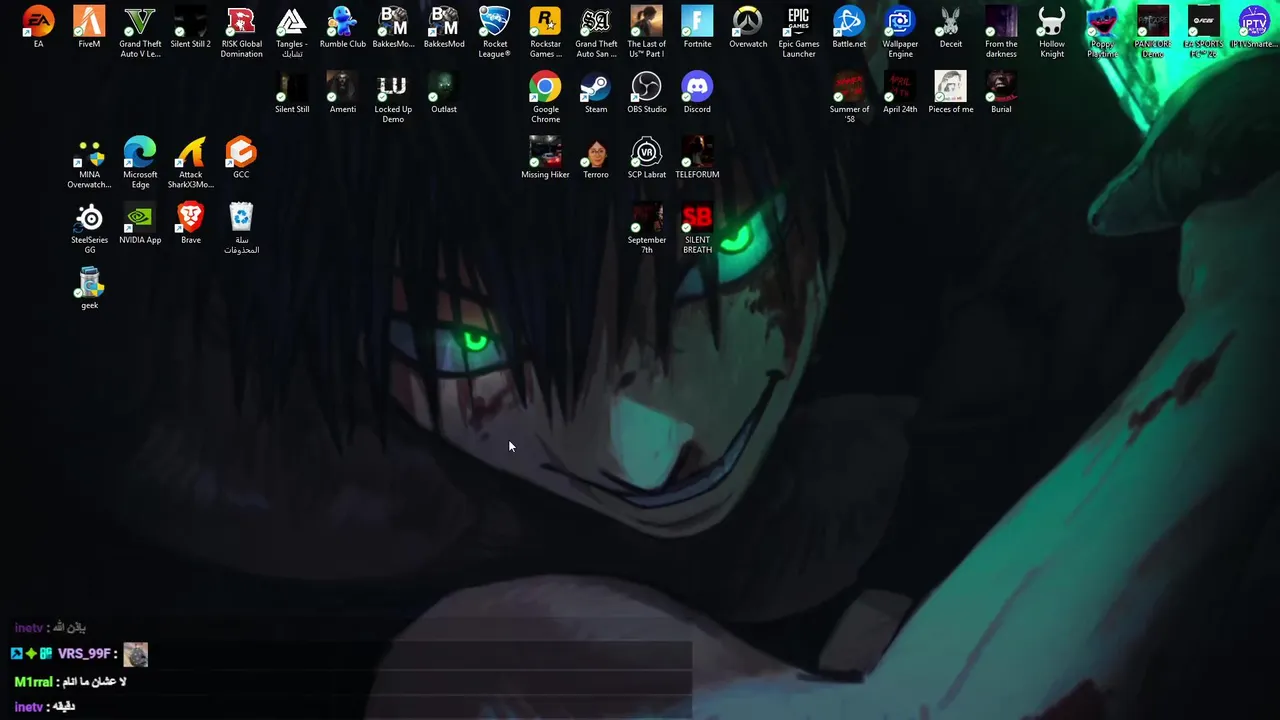The image size is (1280, 720).
Task: Open IPTV Smarters icon
Action: click(x=1254, y=22)
